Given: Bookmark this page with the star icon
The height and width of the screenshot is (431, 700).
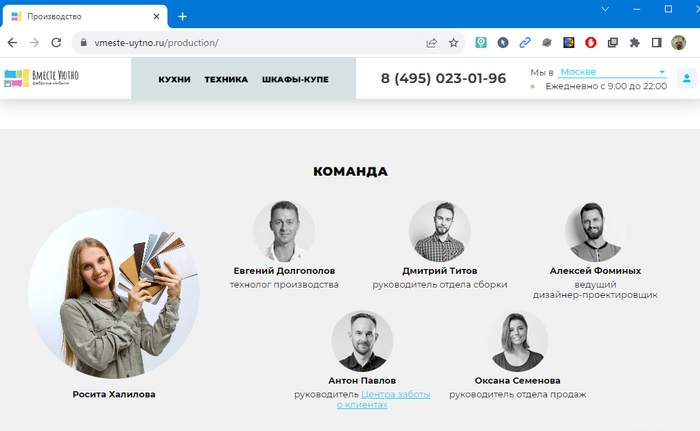Looking at the screenshot, I should [x=454, y=43].
